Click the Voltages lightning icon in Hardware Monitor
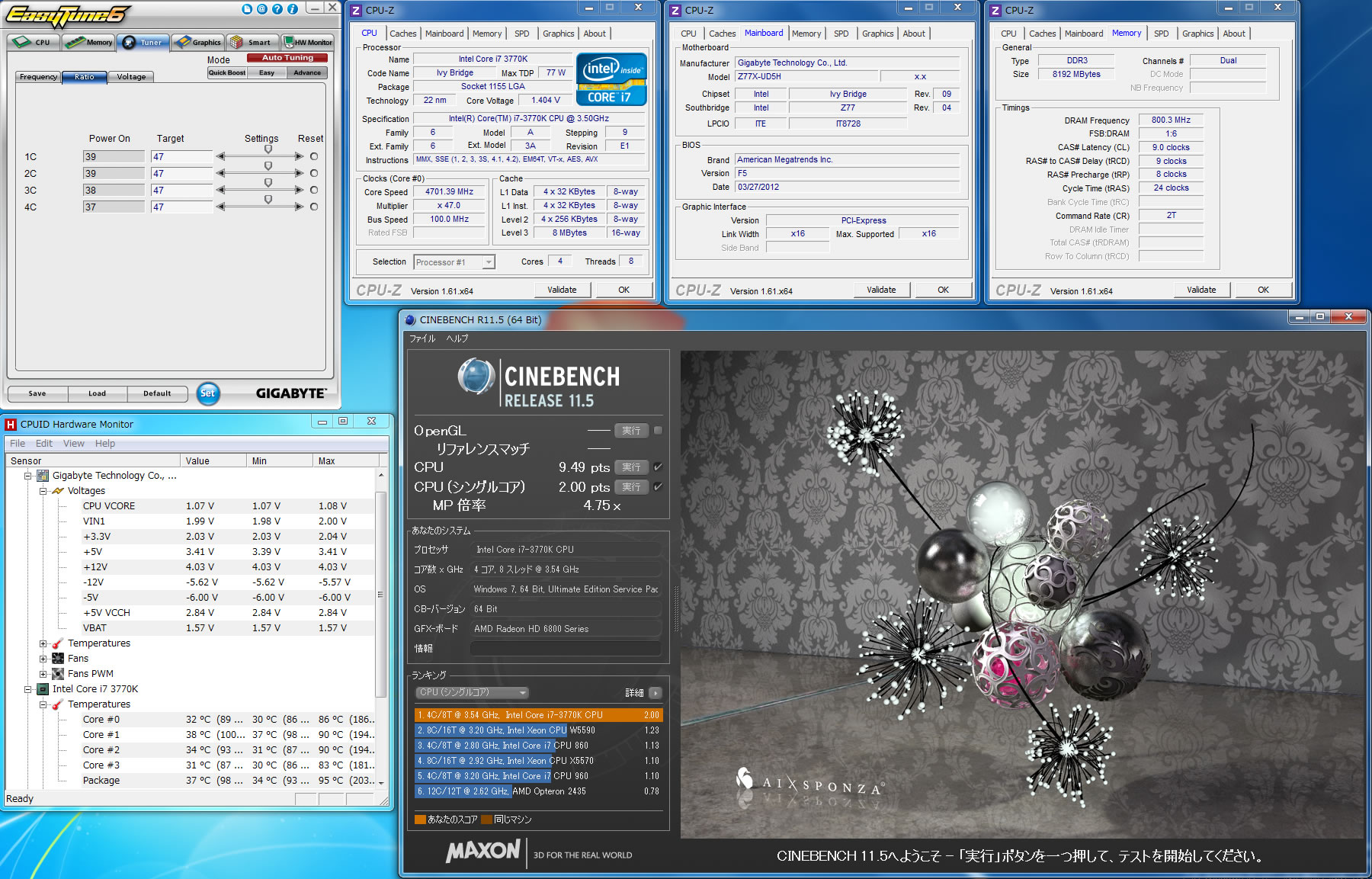 click(58, 491)
